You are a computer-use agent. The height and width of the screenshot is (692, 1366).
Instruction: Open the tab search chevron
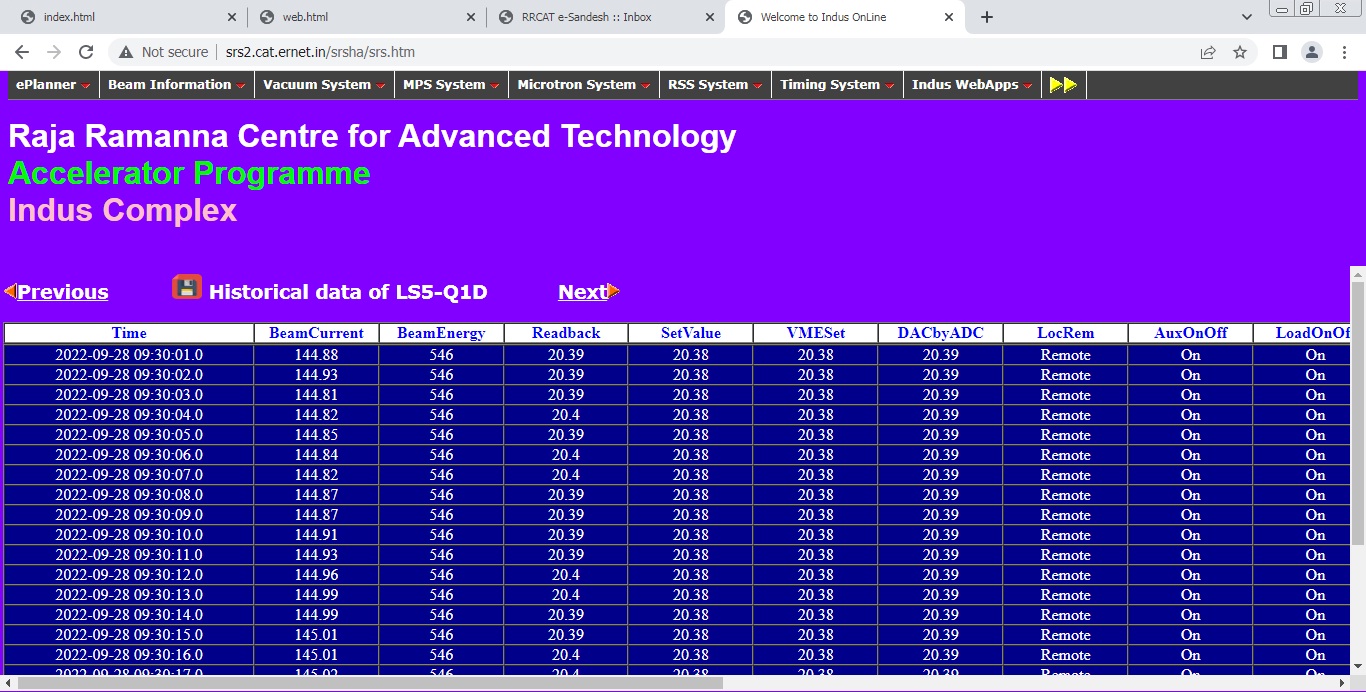(1247, 17)
